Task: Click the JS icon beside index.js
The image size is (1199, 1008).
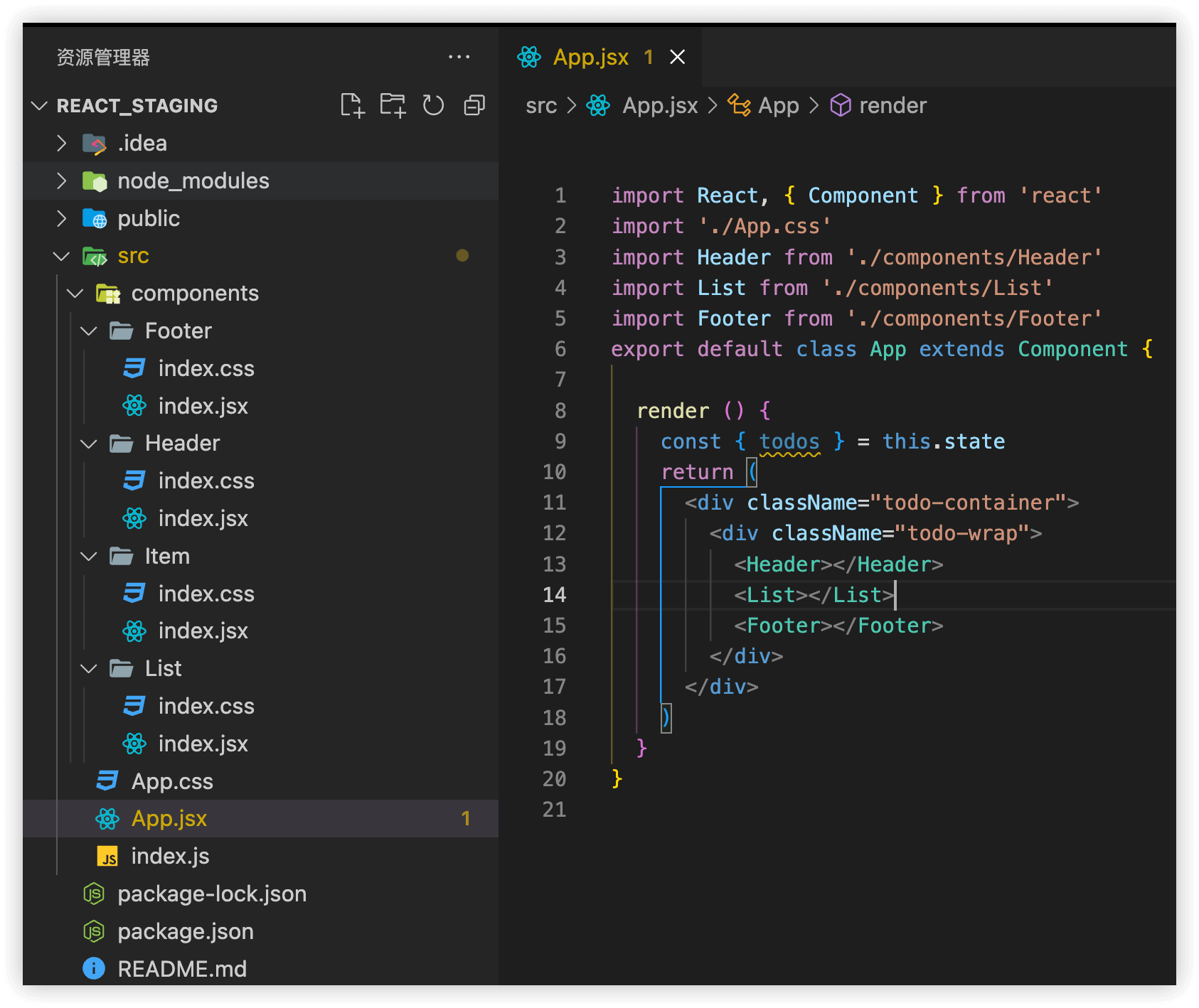Action: pos(107,857)
